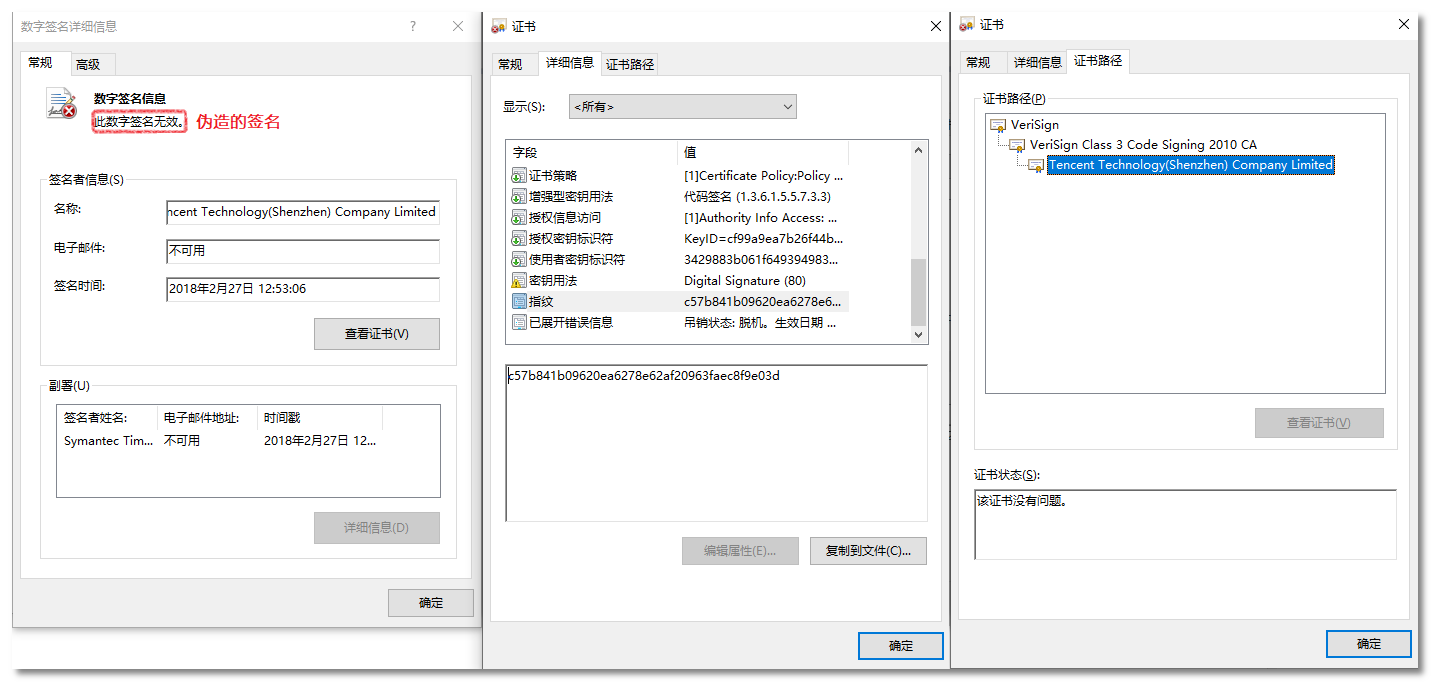The width and height of the screenshot is (1431, 682).
Task: Click the 增强型密钥用法 field icon
Action: (x=519, y=197)
